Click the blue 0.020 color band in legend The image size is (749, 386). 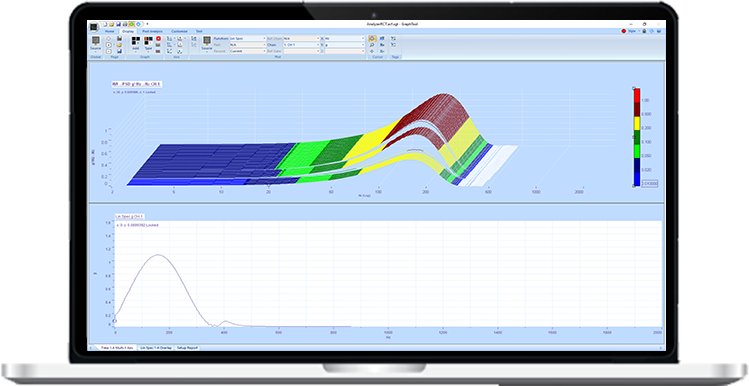click(x=637, y=165)
